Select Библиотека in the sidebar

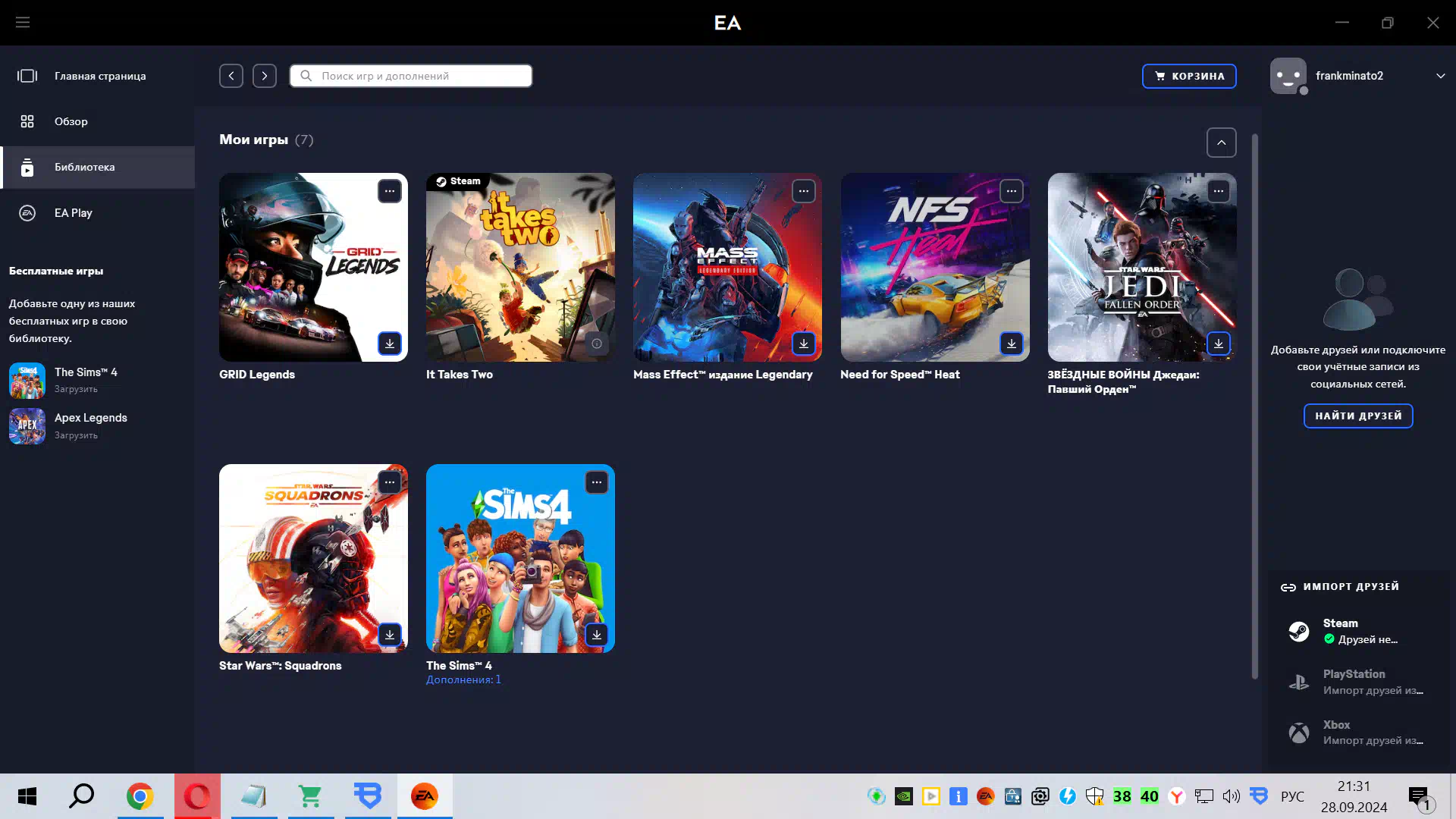coord(98,167)
